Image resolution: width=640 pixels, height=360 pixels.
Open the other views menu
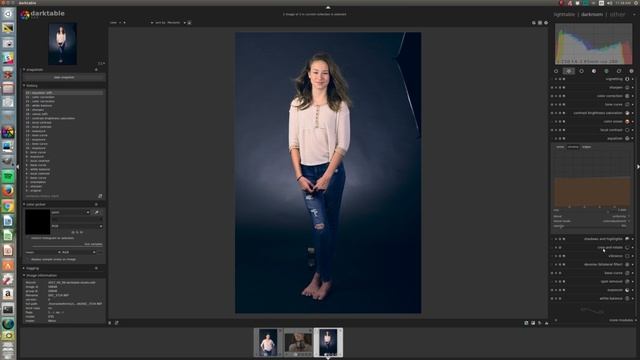[x=617, y=14]
